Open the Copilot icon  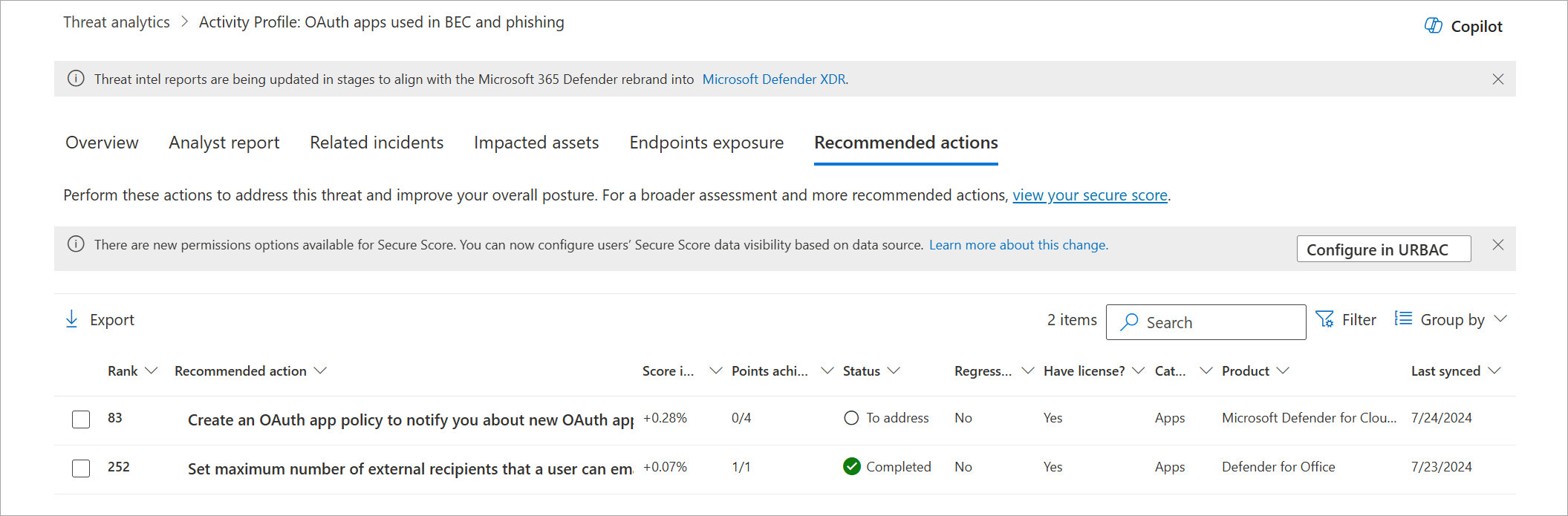pyautogui.click(x=1433, y=26)
